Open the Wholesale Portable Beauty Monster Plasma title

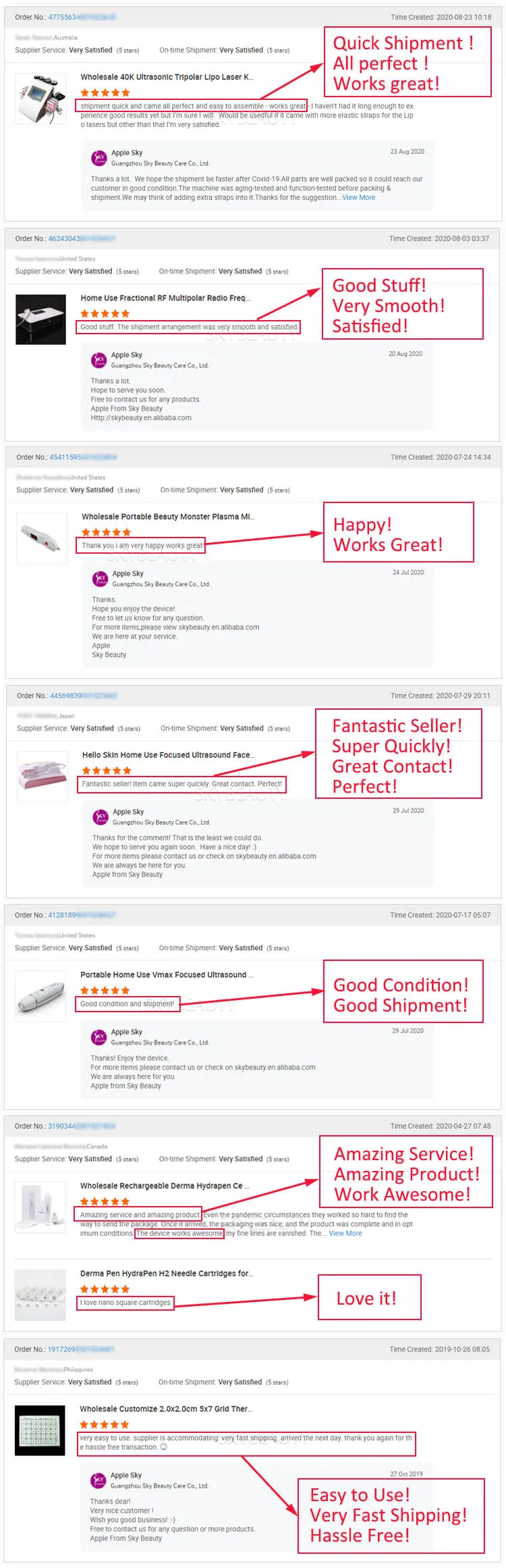tap(168, 517)
